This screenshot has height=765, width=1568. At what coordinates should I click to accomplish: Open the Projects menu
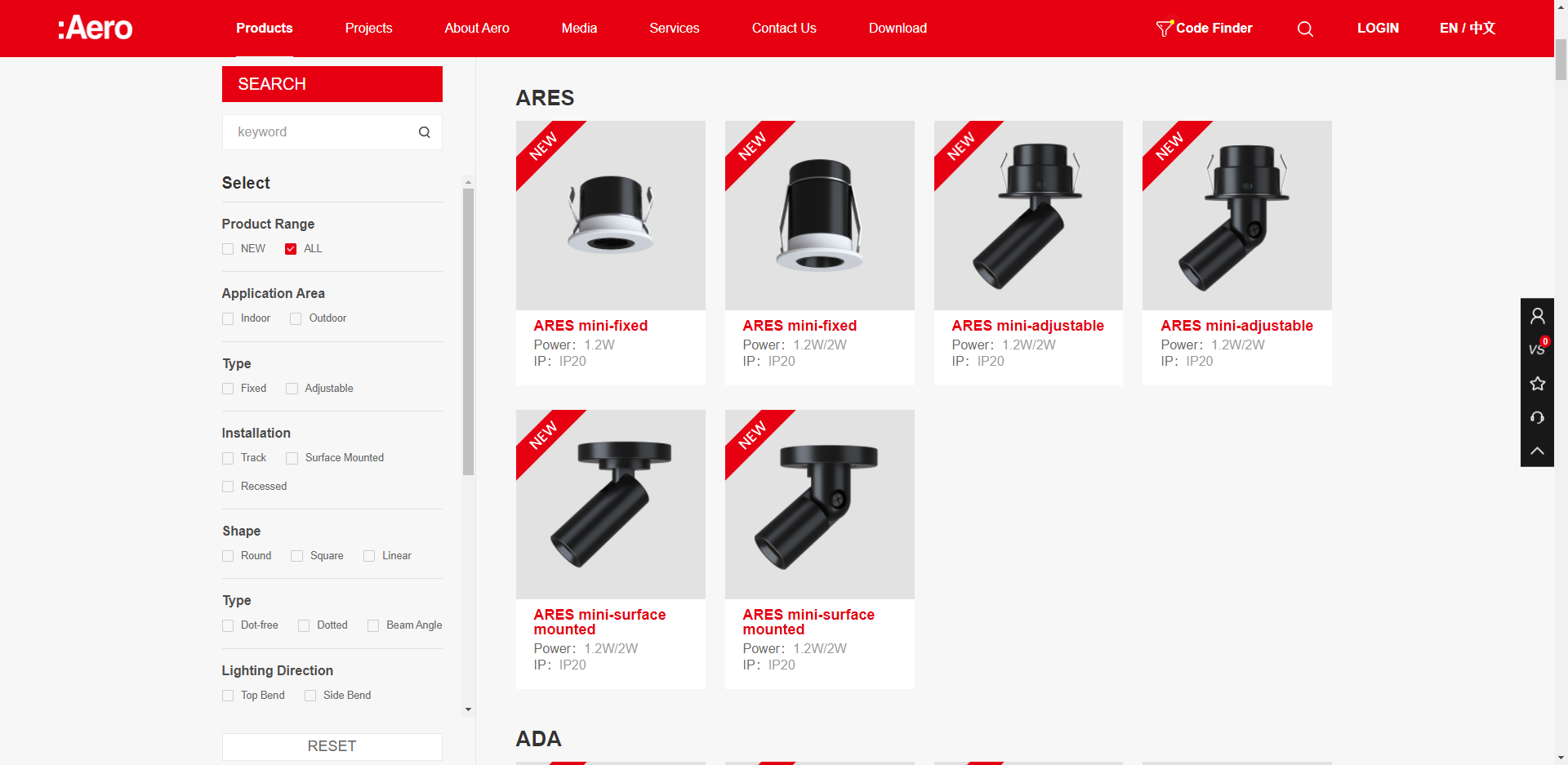368,28
